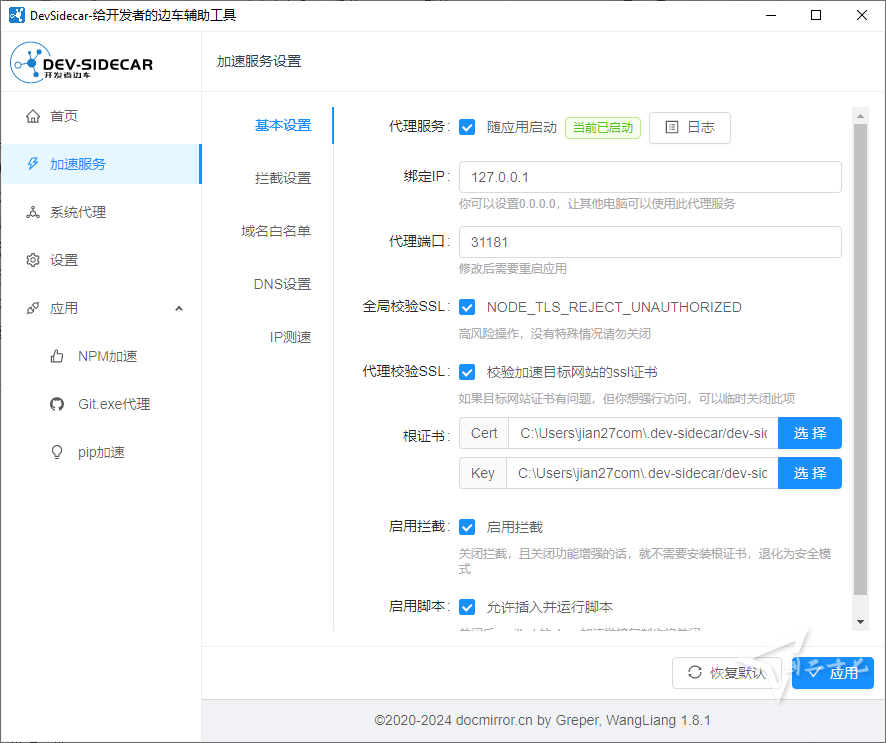Click the footer copyright docmirror.cn text

[x=542, y=720]
